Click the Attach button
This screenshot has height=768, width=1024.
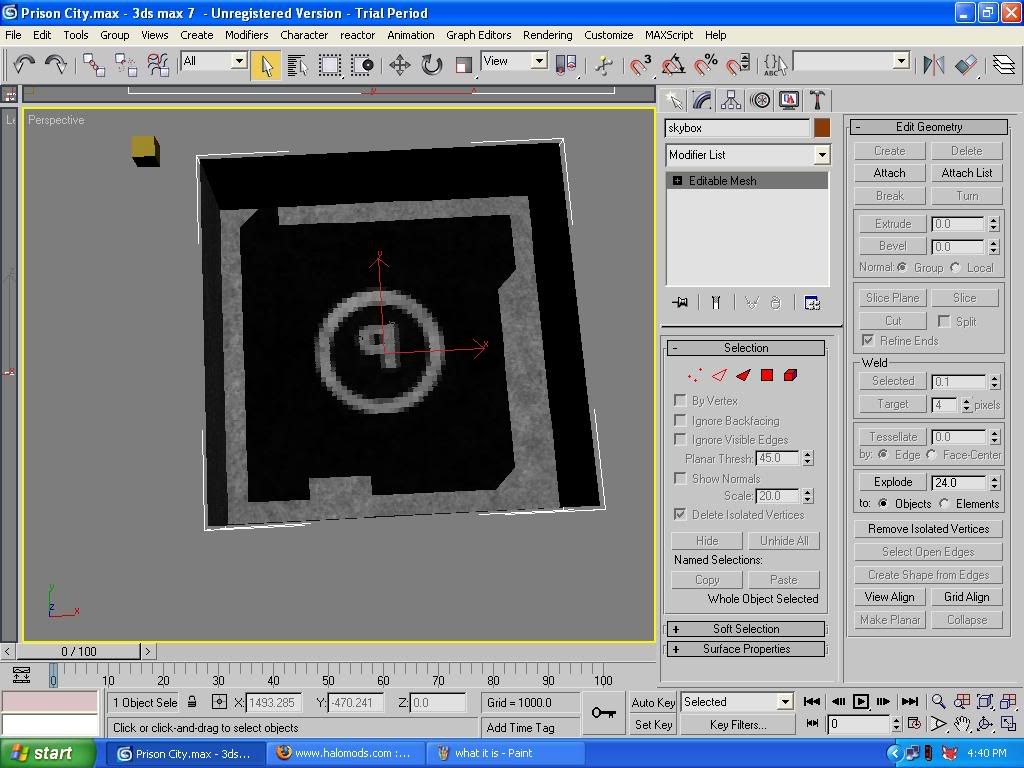[x=889, y=173]
